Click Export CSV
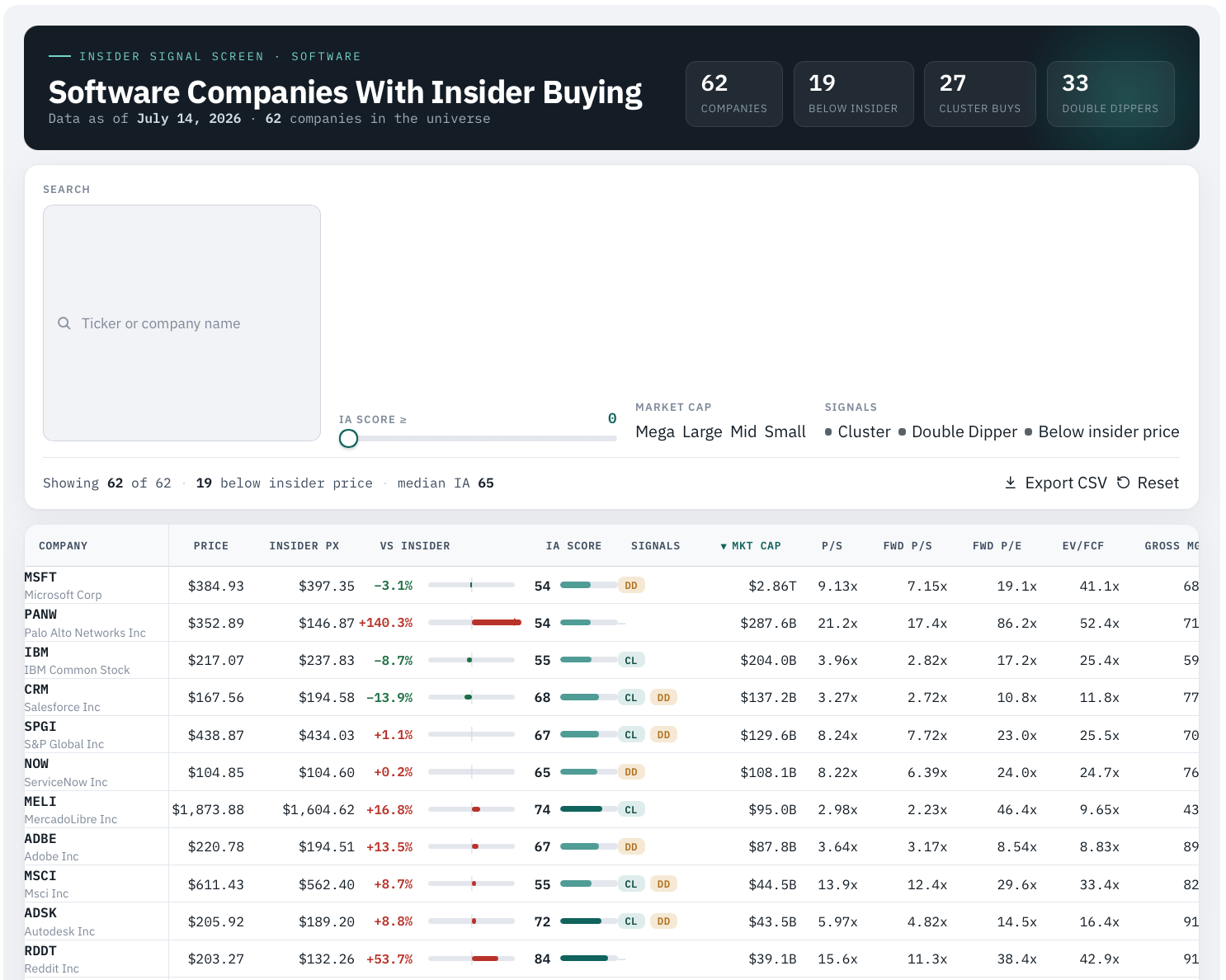Screen dimensions: 1226x980 click(x=1055, y=483)
